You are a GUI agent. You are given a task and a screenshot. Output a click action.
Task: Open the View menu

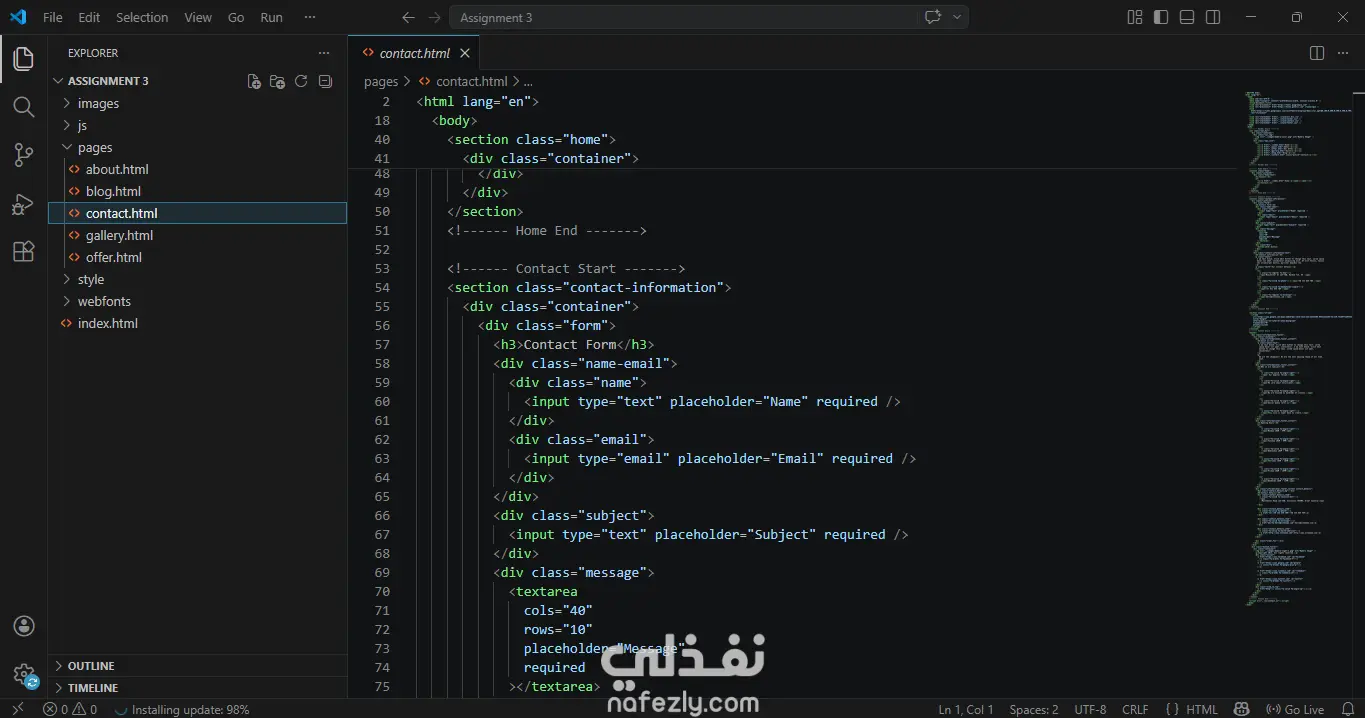(198, 17)
